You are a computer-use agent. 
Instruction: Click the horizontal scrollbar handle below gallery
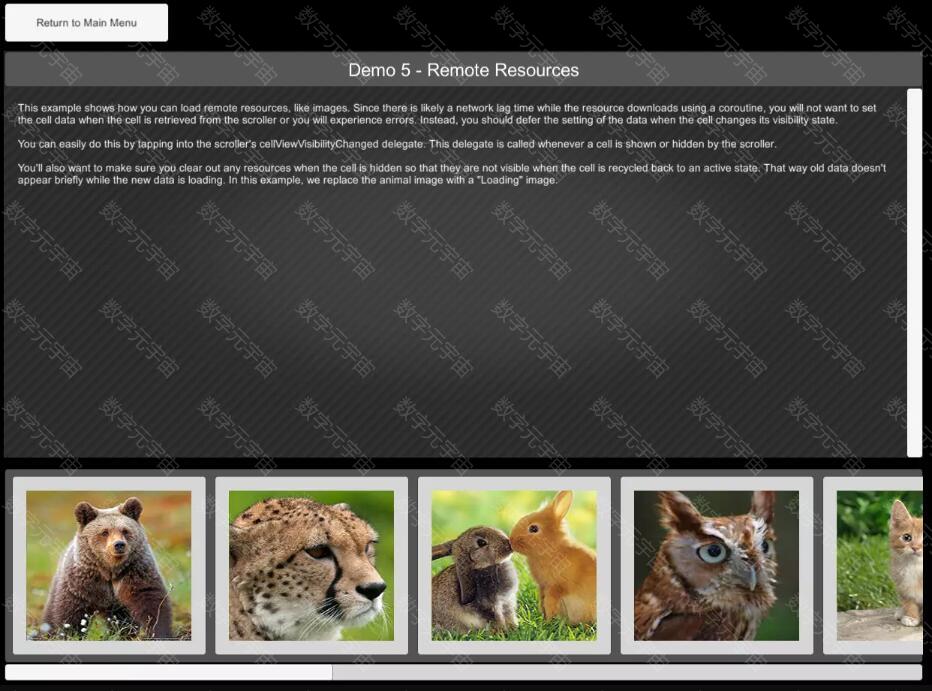click(x=168, y=672)
